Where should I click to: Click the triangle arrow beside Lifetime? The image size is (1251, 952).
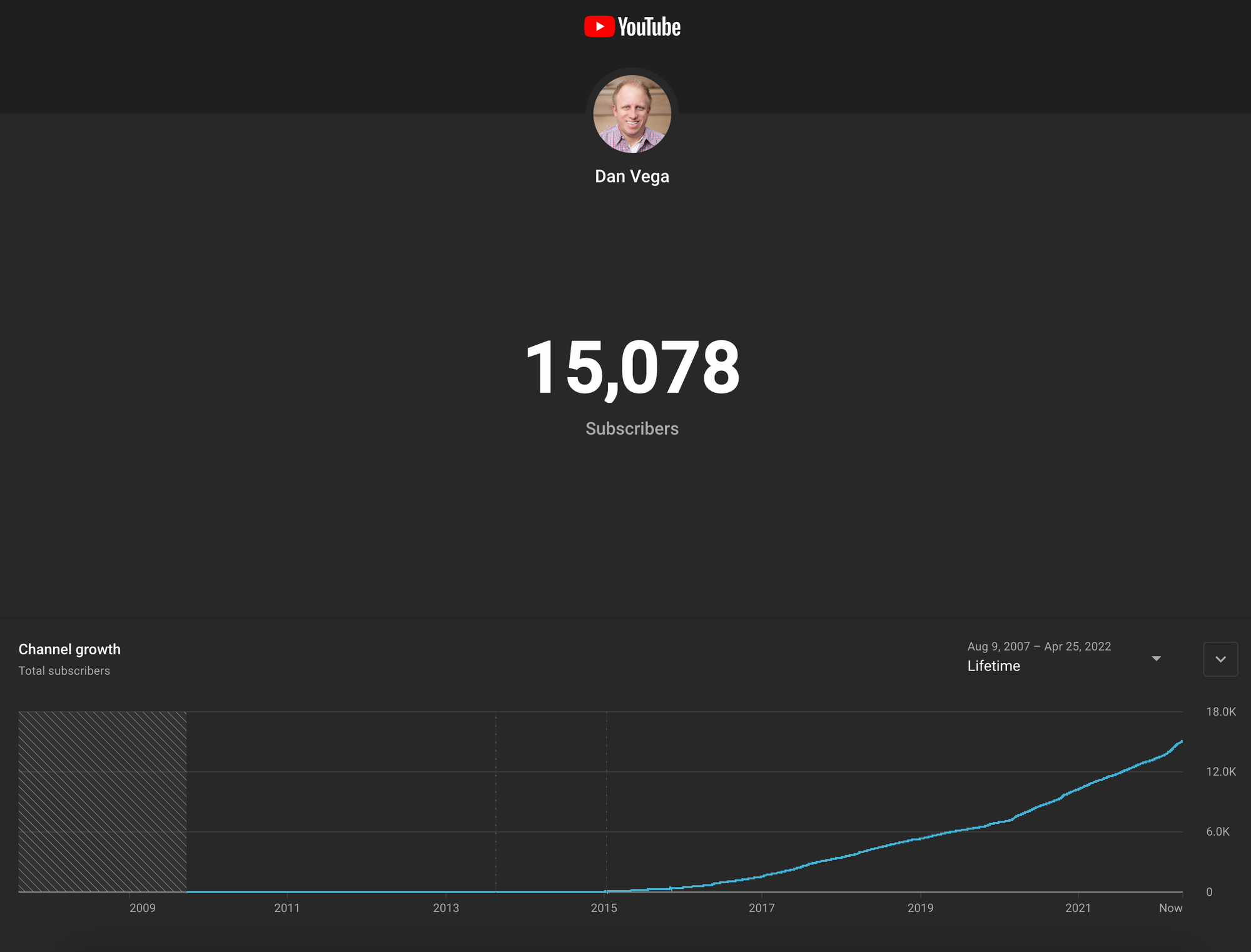[1156, 658]
